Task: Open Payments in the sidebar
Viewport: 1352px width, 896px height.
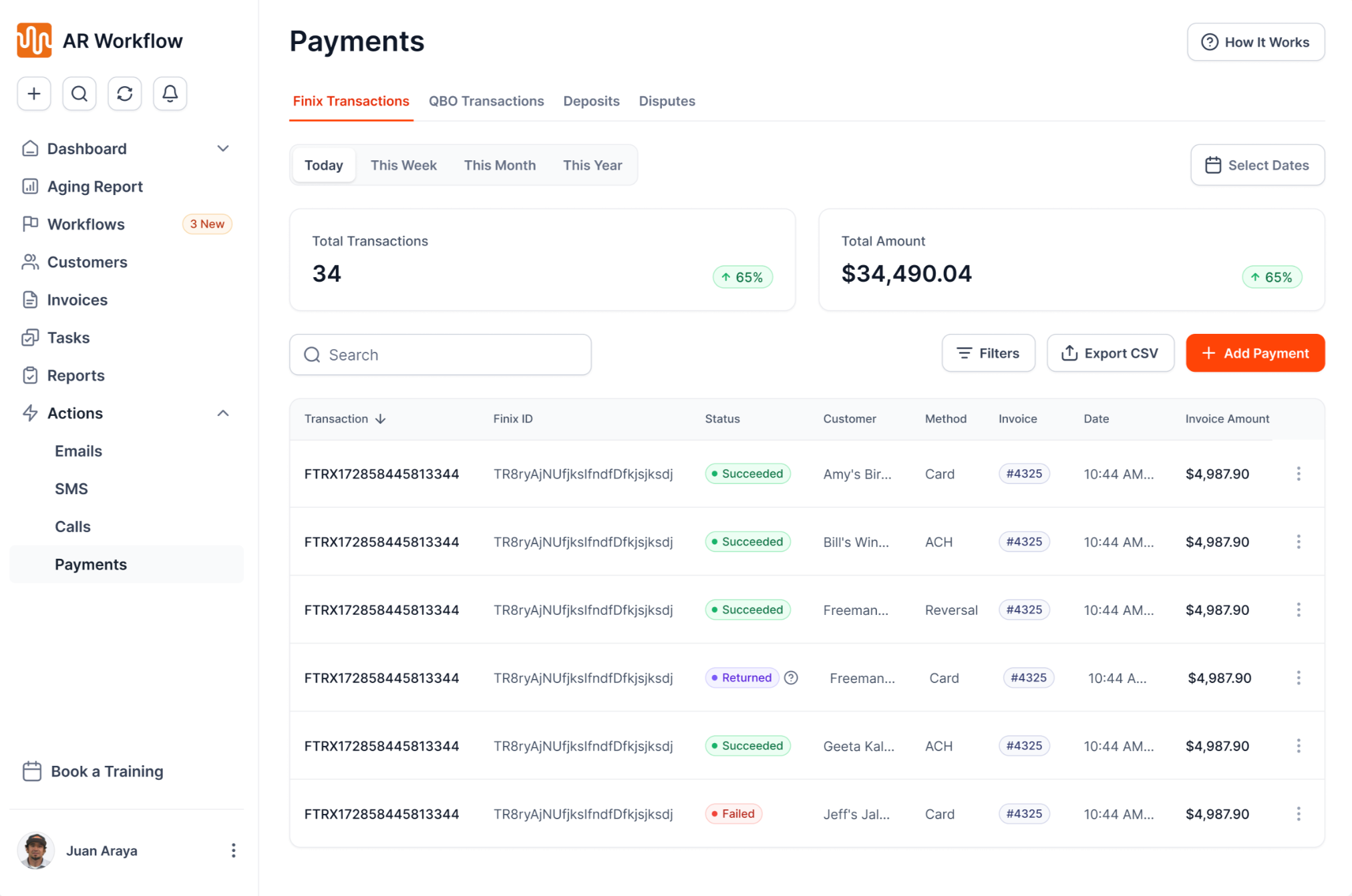Action: click(x=127, y=564)
